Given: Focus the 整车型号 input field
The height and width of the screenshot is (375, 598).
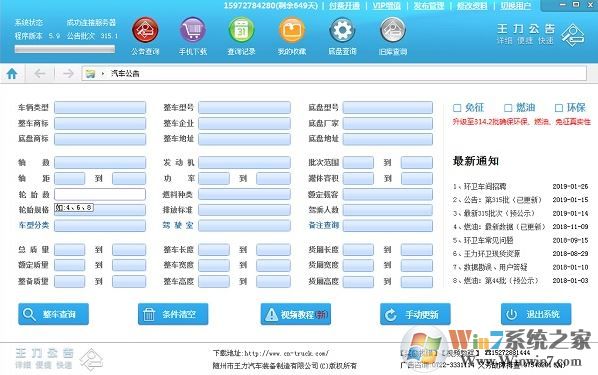Looking at the screenshot, I should pyautogui.click(x=244, y=108).
